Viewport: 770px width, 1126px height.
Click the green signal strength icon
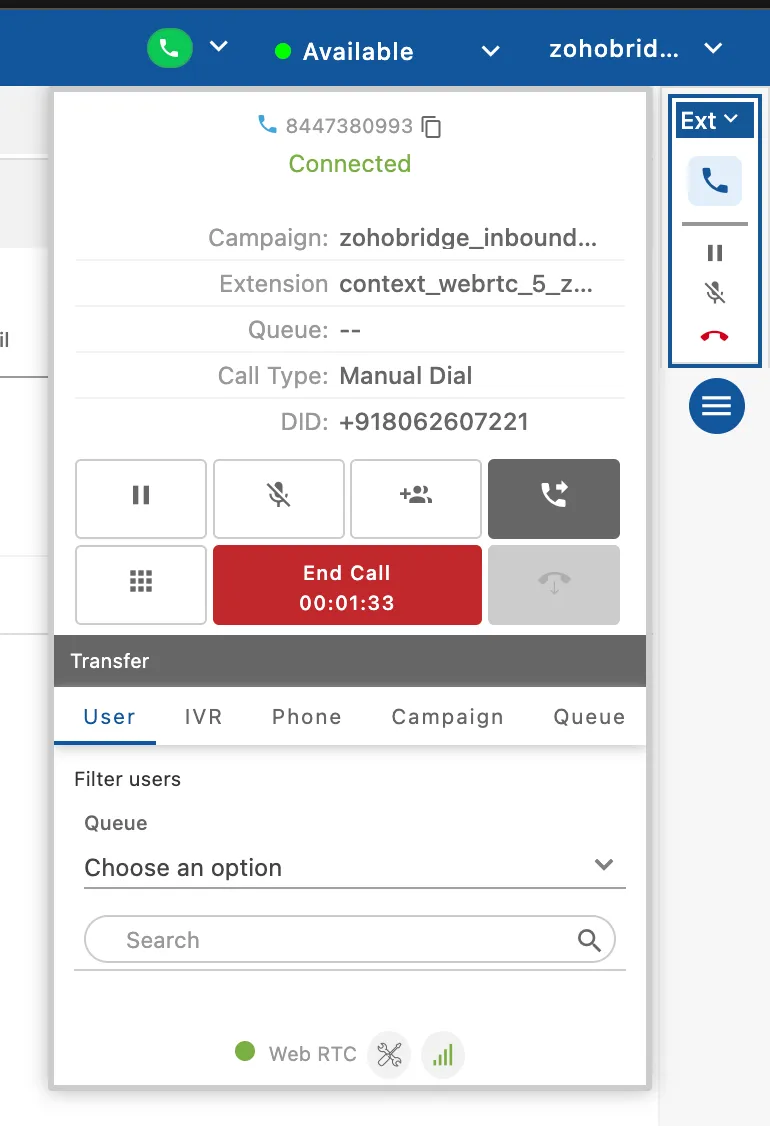(442, 1055)
